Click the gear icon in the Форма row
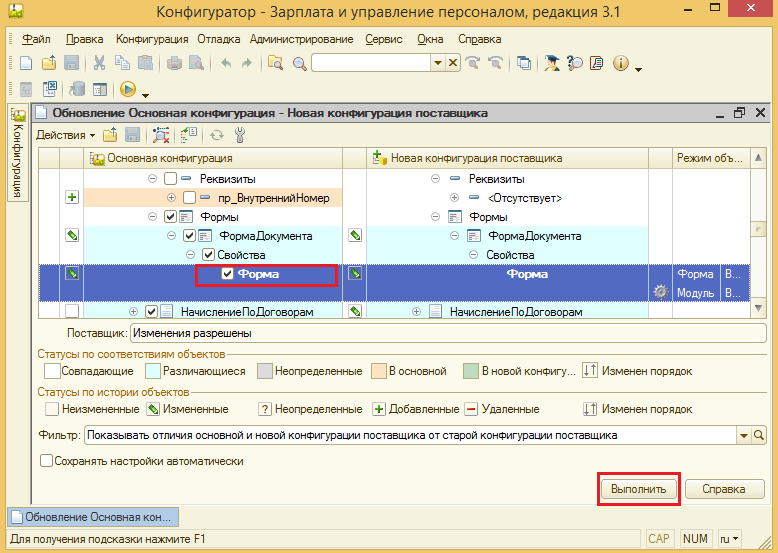 [660, 292]
